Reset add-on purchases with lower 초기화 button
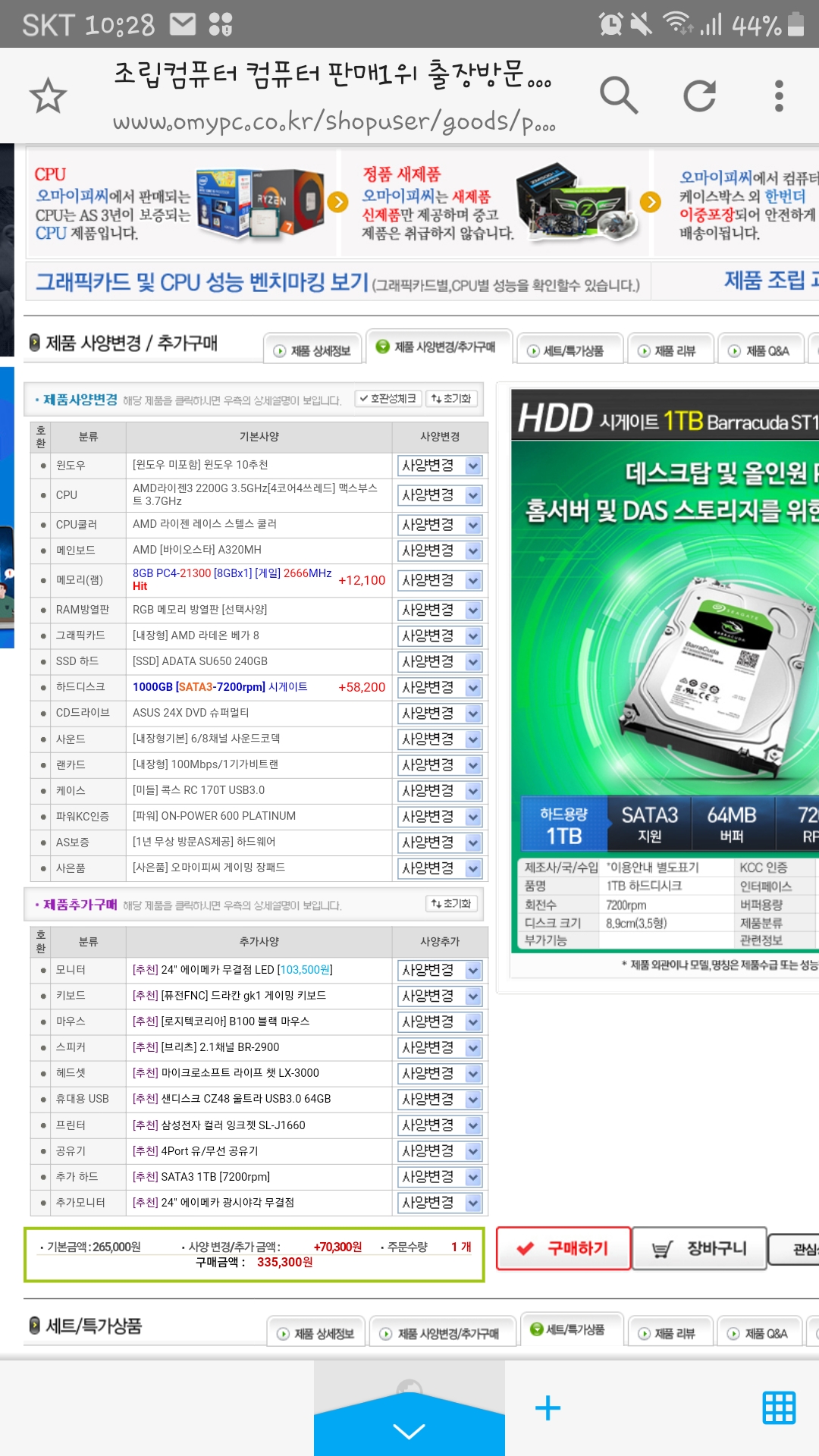Image resolution: width=819 pixels, height=1456 pixels. coord(451,904)
